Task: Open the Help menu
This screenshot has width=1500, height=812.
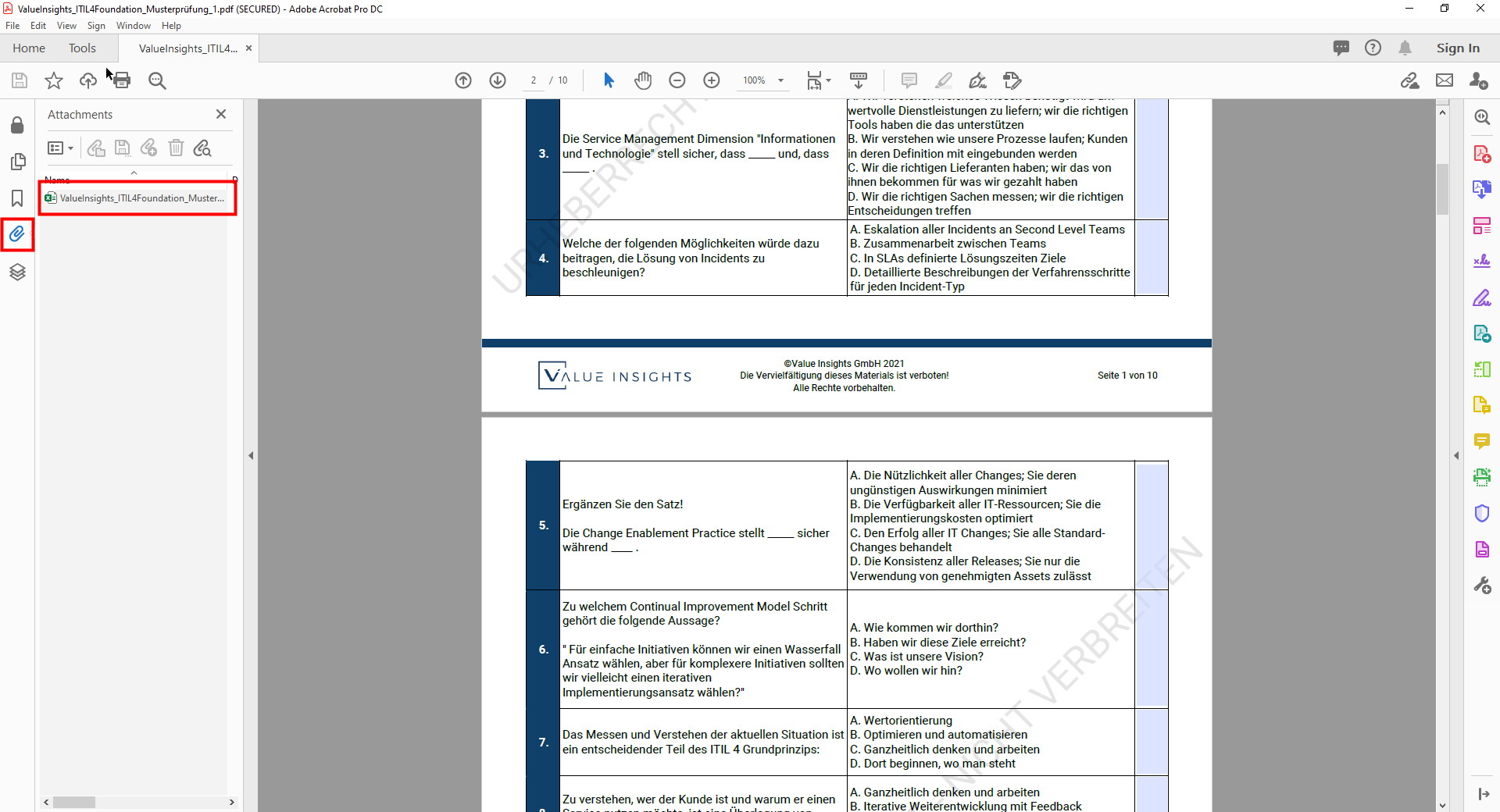Action: [171, 26]
